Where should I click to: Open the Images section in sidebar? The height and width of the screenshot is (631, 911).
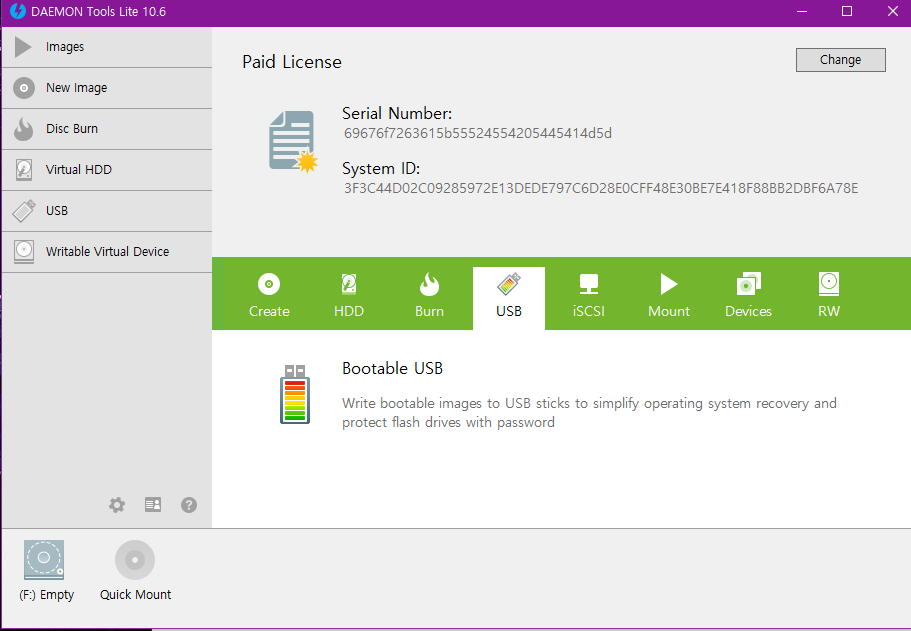pyautogui.click(x=107, y=47)
